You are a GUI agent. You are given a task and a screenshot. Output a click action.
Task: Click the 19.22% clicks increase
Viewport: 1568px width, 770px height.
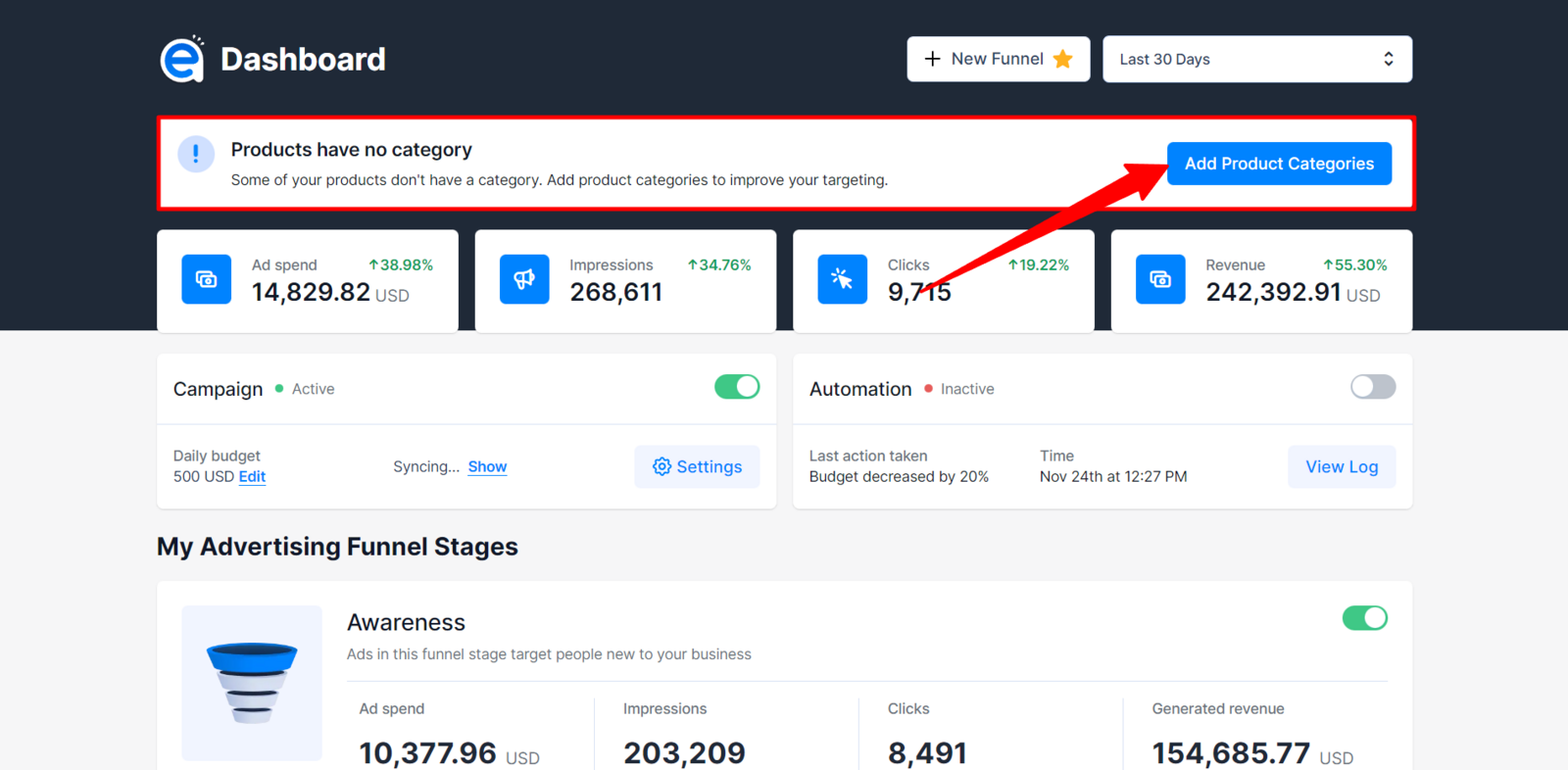[1038, 265]
